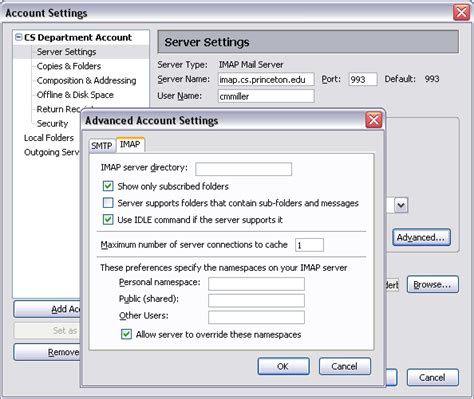
Task: Open Copies & Folders settings
Action: tap(69, 66)
